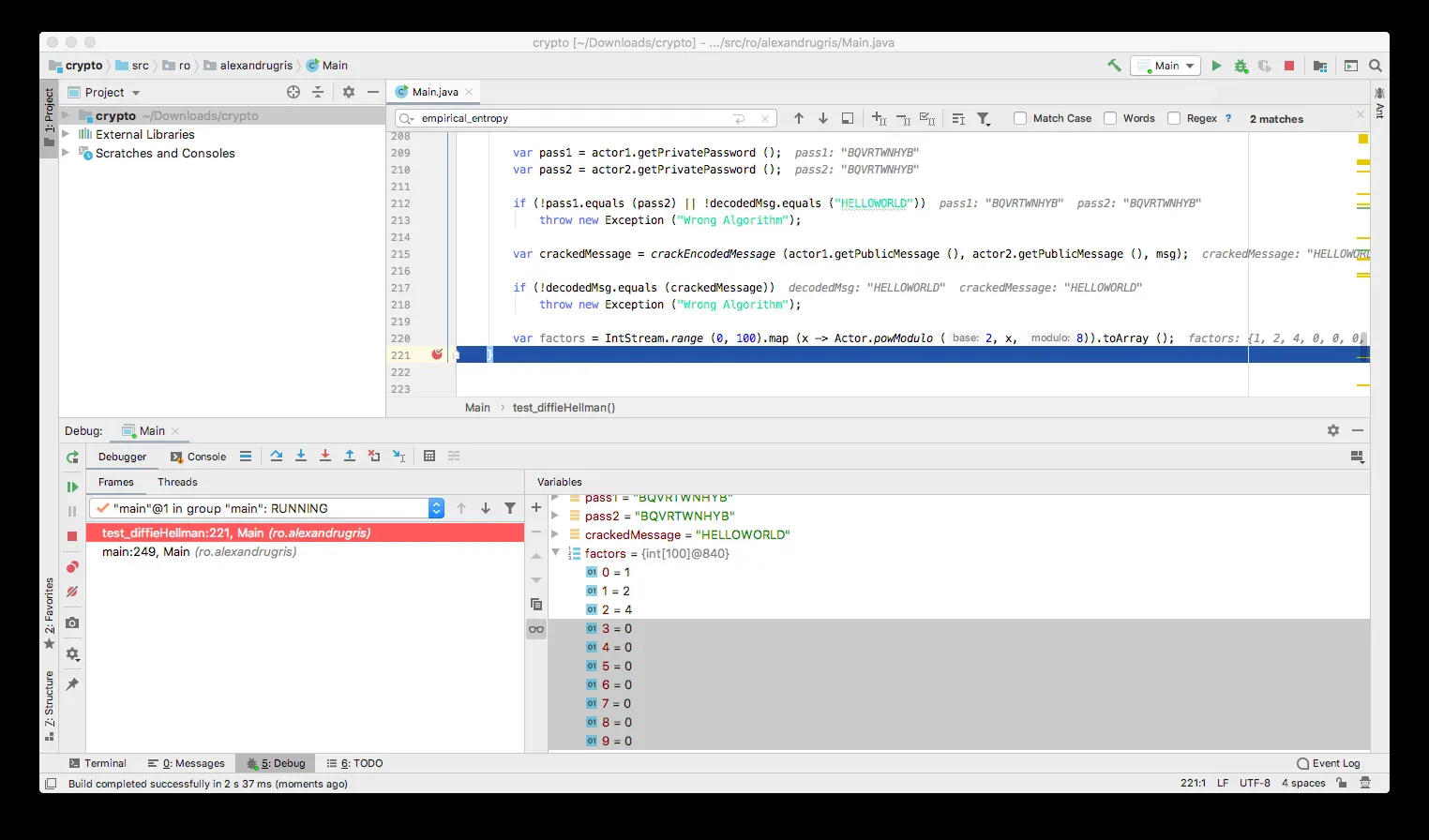Open View Breakpoints double red dots
The height and width of the screenshot is (840, 1429).
[x=72, y=567]
